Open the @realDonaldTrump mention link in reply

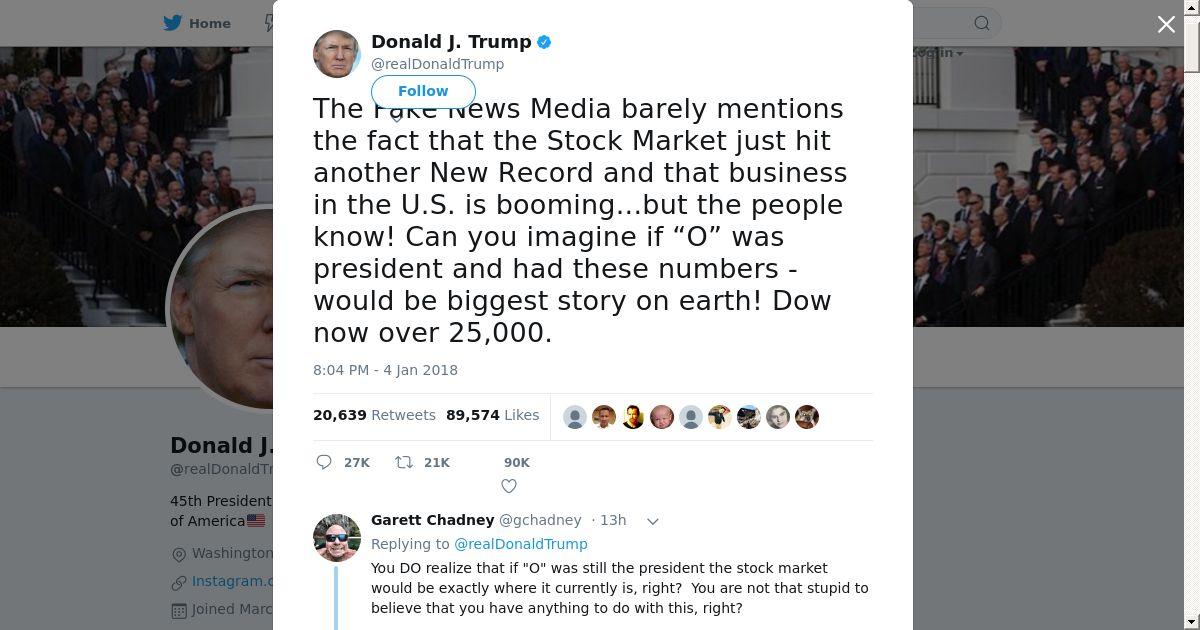521,544
